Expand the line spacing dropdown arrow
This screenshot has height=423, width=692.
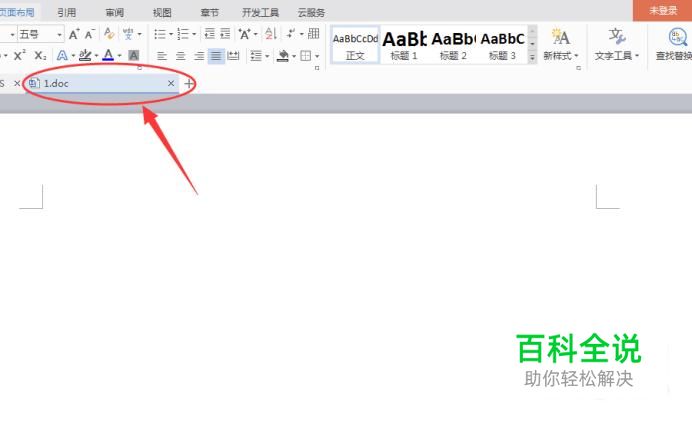[x=267, y=57]
